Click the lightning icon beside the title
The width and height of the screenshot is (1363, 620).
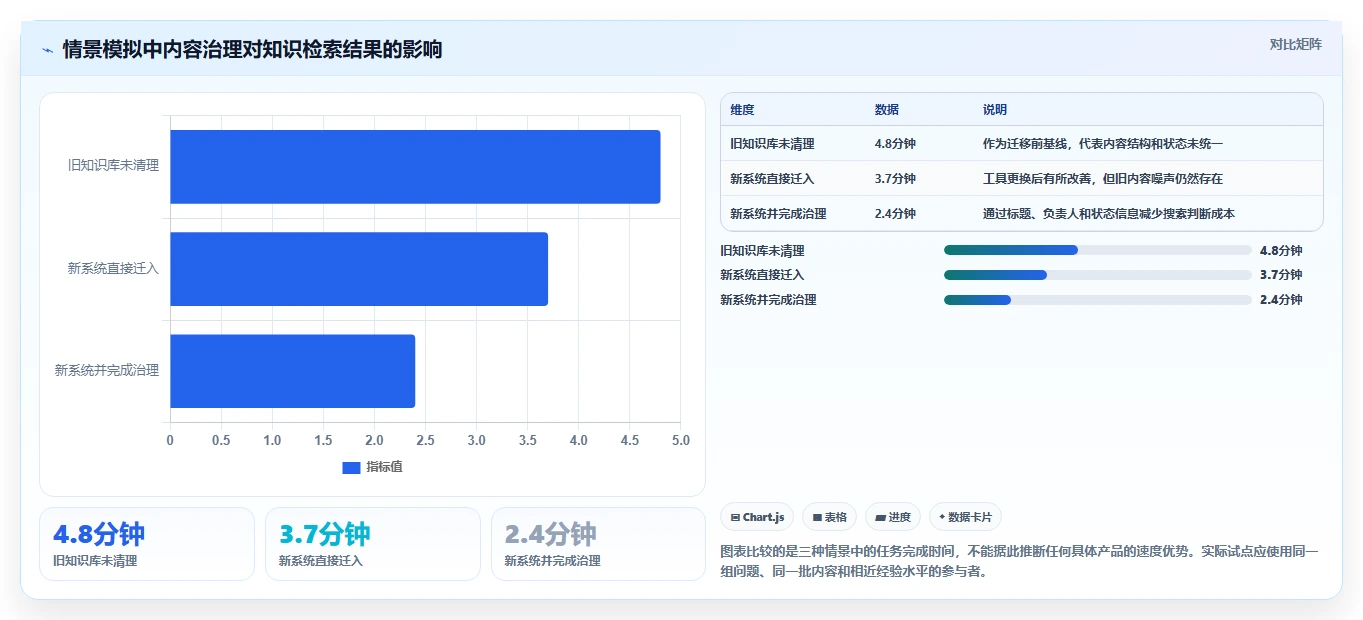coord(48,50)
